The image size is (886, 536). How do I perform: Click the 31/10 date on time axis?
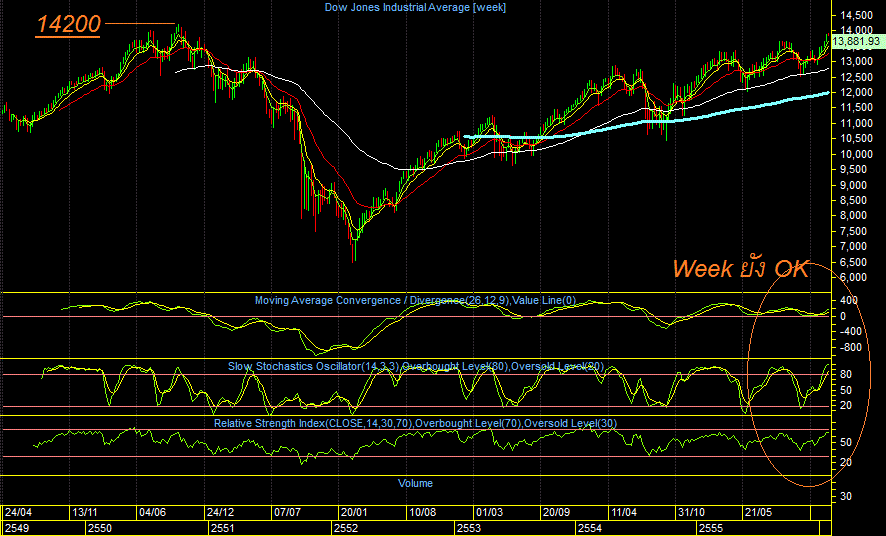[x=692, y=512]
